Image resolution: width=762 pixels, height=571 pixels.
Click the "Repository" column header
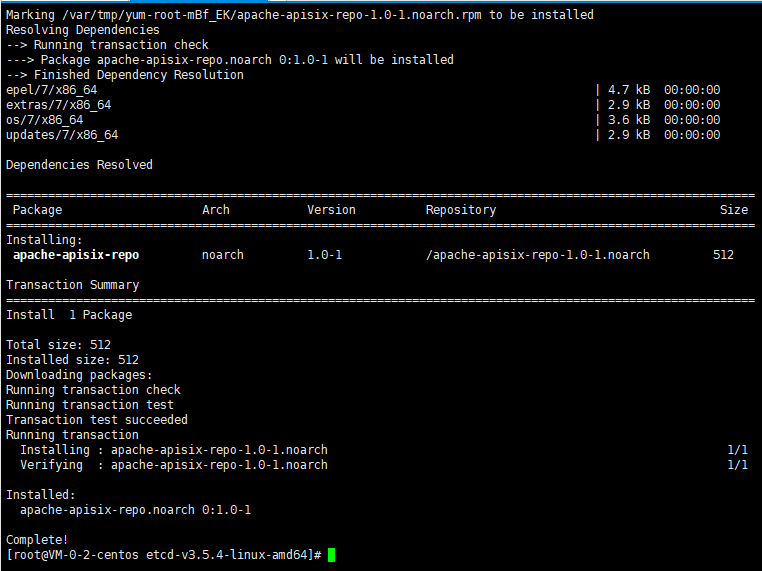(461, 210)
